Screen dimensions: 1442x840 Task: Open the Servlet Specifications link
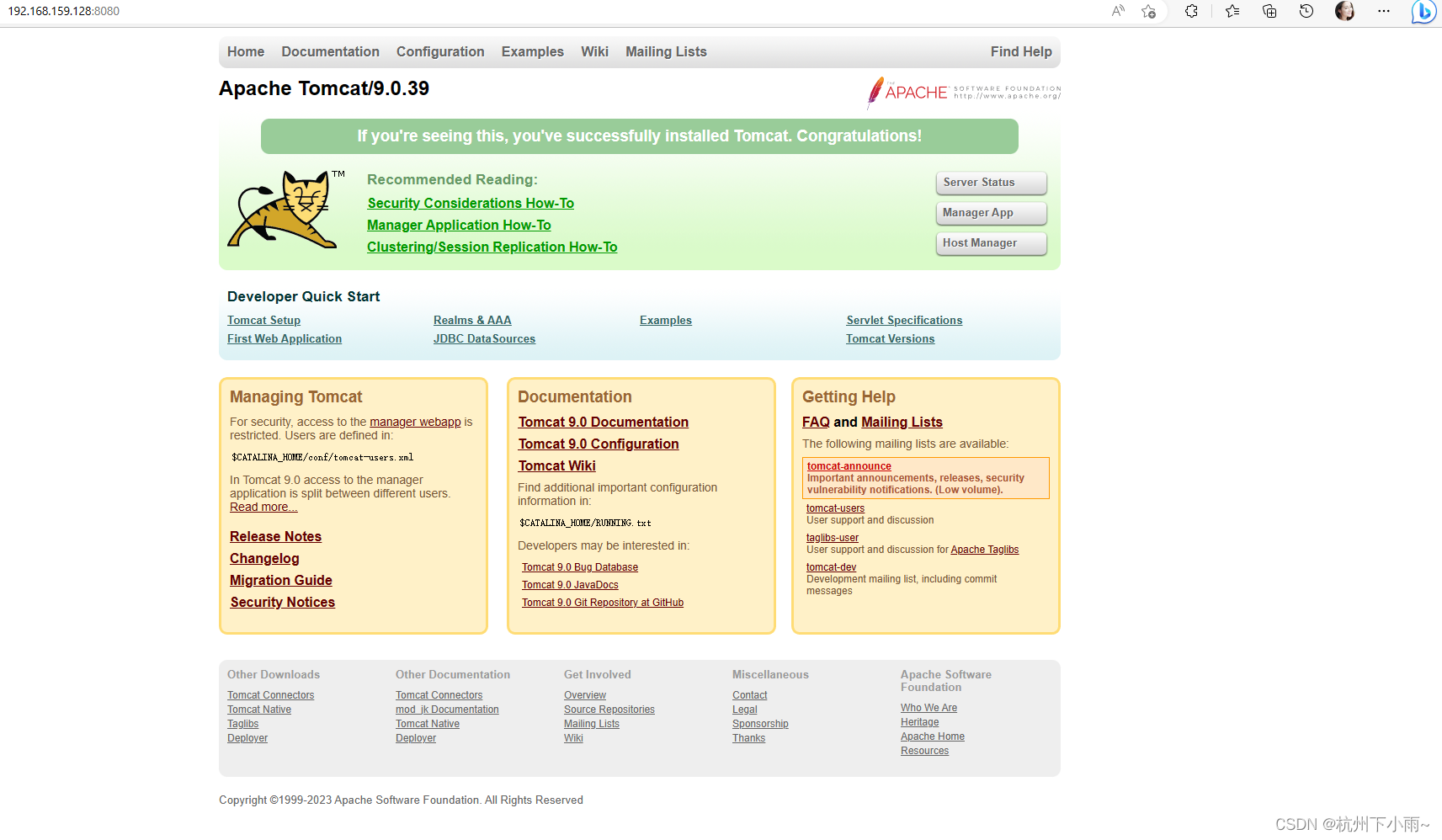click(904, 320)
